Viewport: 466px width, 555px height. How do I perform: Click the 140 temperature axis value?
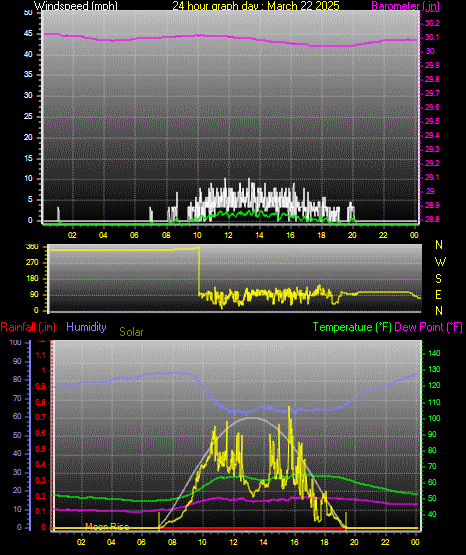coord(434,353)
